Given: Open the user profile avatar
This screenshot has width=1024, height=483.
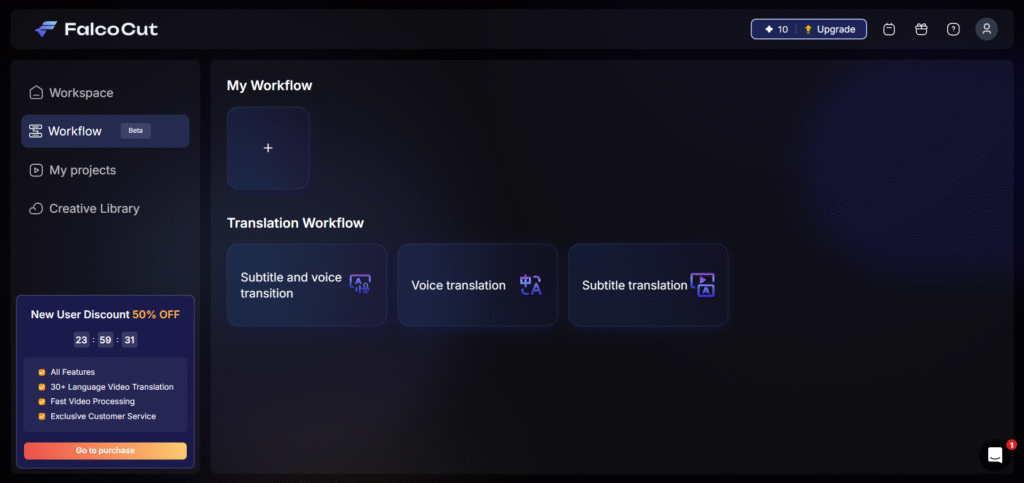Looking at the screenshot, I should point(986,29).
